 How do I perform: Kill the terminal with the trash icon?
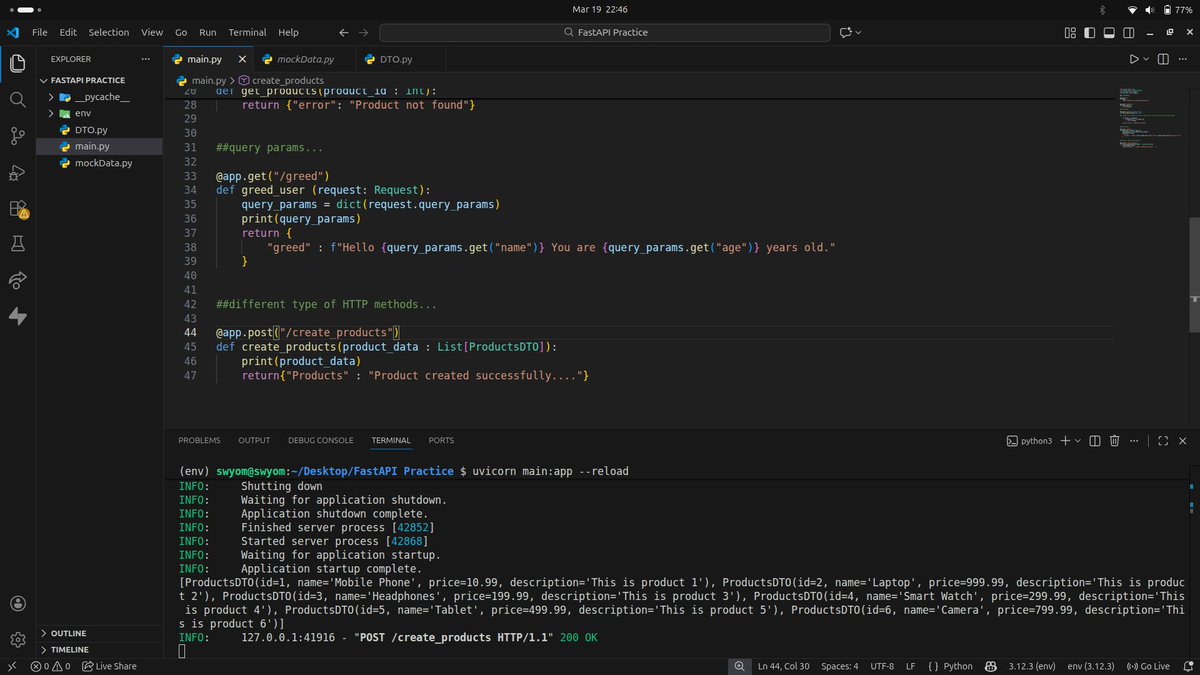tap(1115, 440)
